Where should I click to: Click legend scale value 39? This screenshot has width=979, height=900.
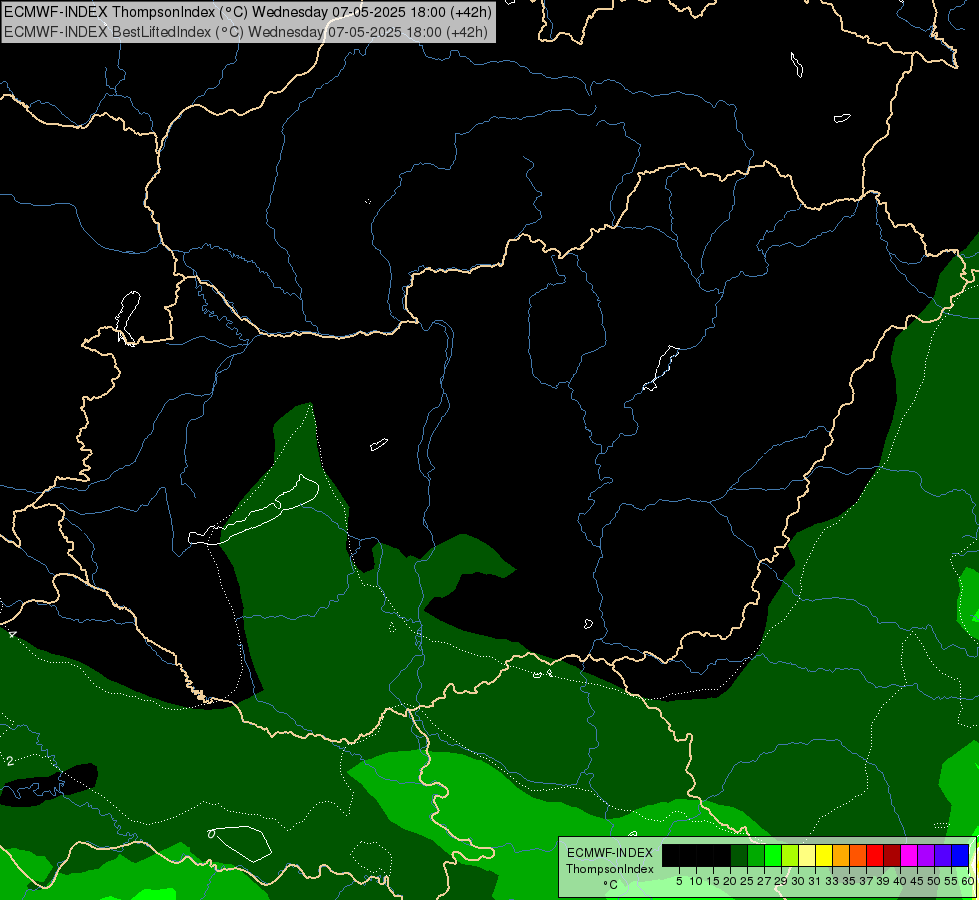[883, 881]
